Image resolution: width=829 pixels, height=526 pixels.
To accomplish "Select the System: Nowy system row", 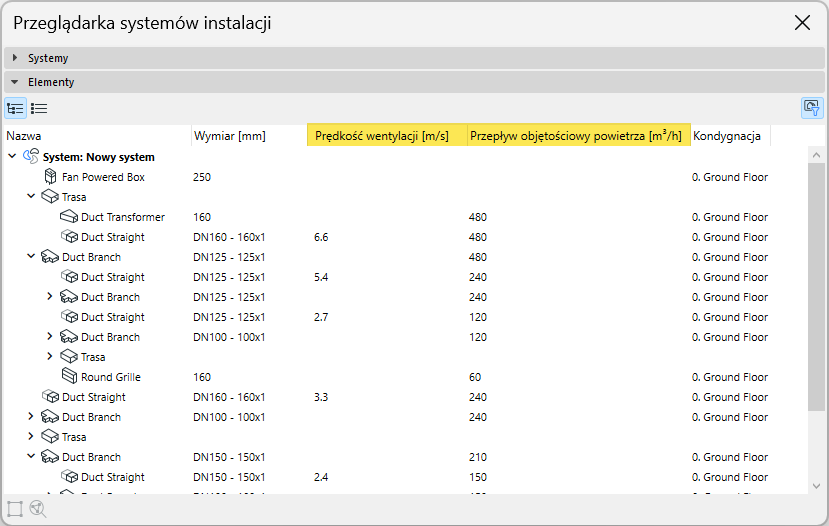I will 406,157.
